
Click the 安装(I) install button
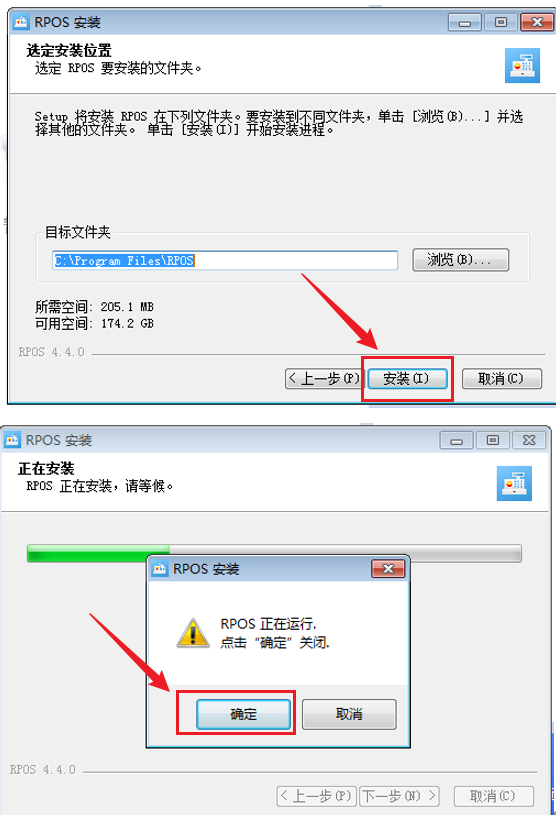[407, 378]
